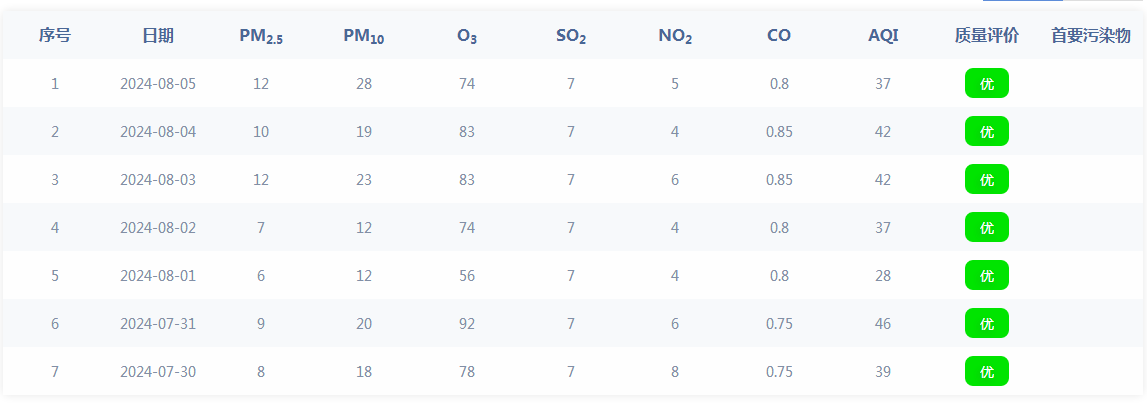Screen dimensions: 1147x403
Task: Click the SO2 column header
Action: pos(571,36)
